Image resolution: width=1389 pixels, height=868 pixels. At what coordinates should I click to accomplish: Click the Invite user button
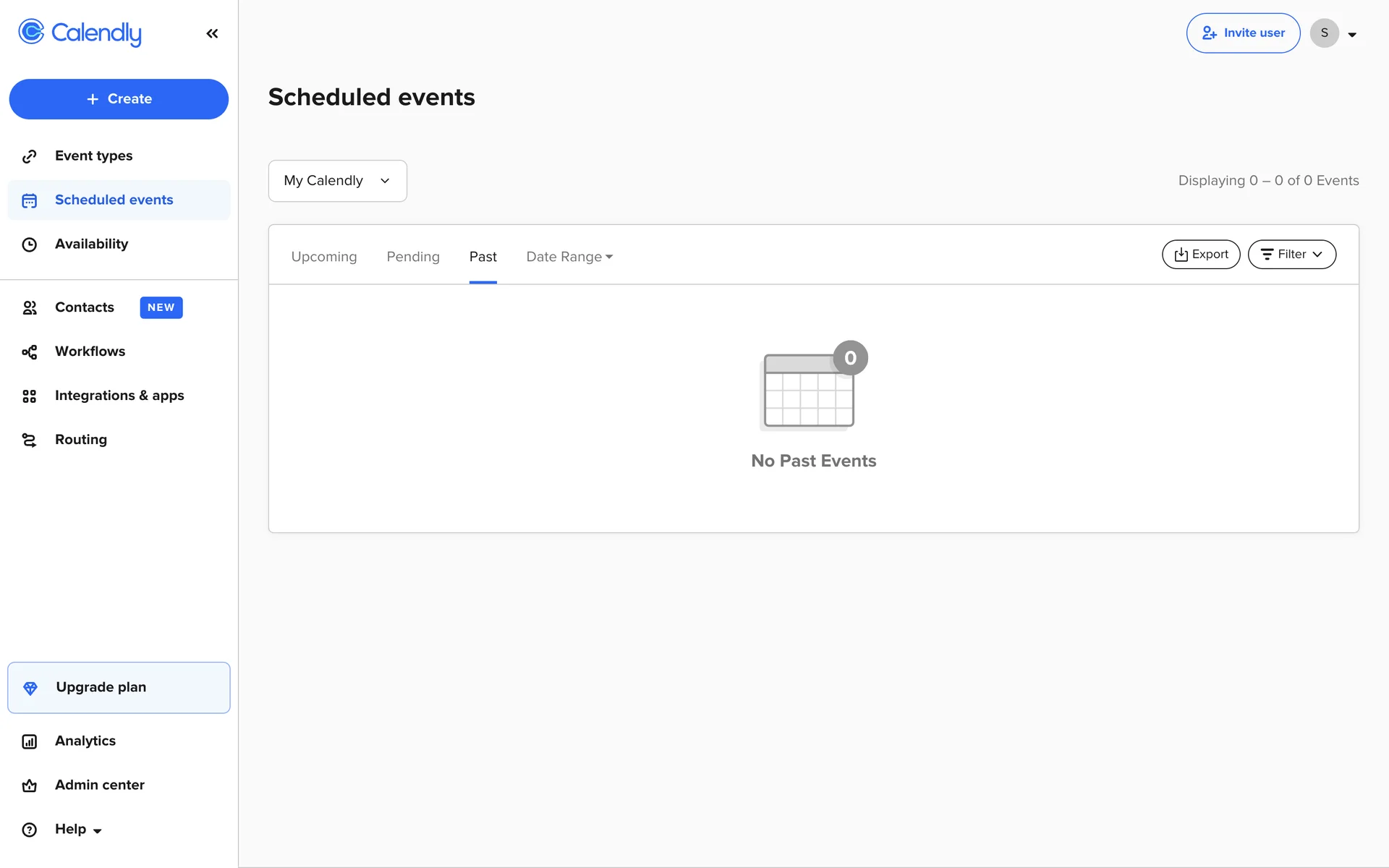point(1243,33)
